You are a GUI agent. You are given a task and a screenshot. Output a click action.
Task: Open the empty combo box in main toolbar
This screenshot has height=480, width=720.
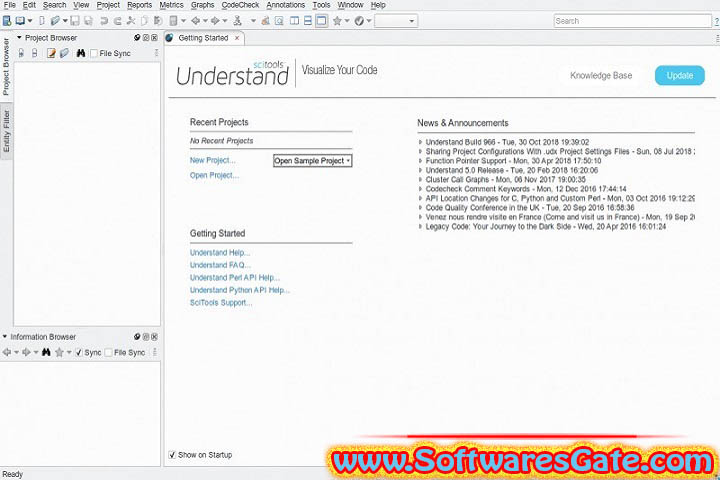tap(396, 21)
